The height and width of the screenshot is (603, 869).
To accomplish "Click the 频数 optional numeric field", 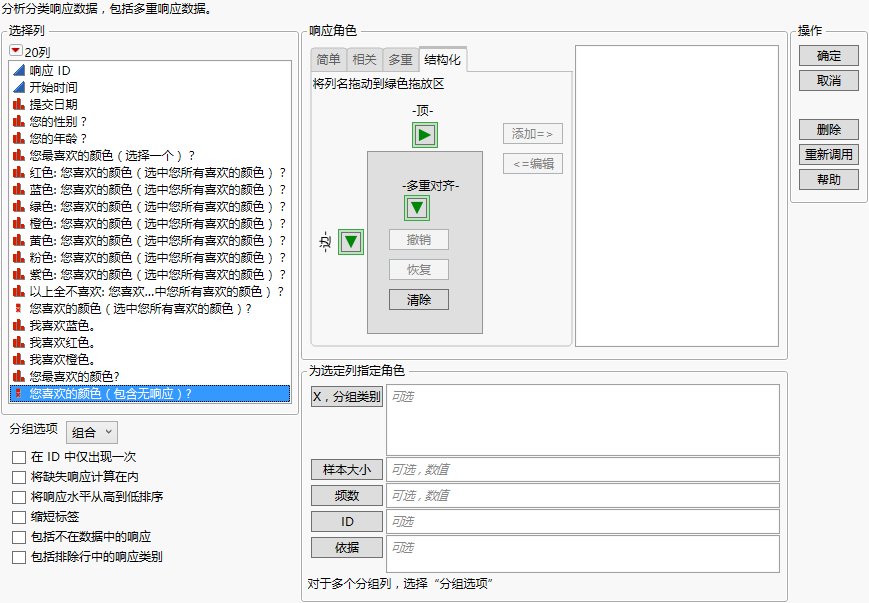I will pyautogui.click(x=582, y=495).
